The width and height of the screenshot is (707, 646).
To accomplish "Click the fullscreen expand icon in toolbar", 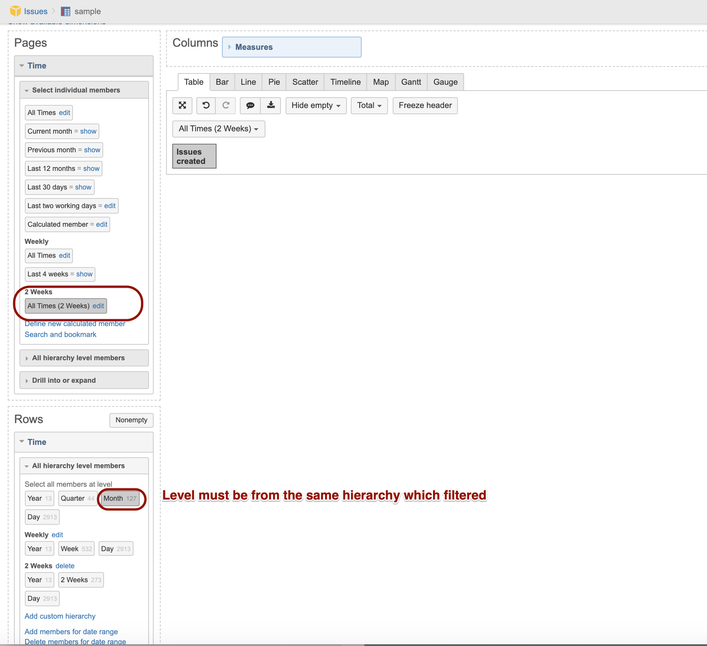I will pos(182,105).
